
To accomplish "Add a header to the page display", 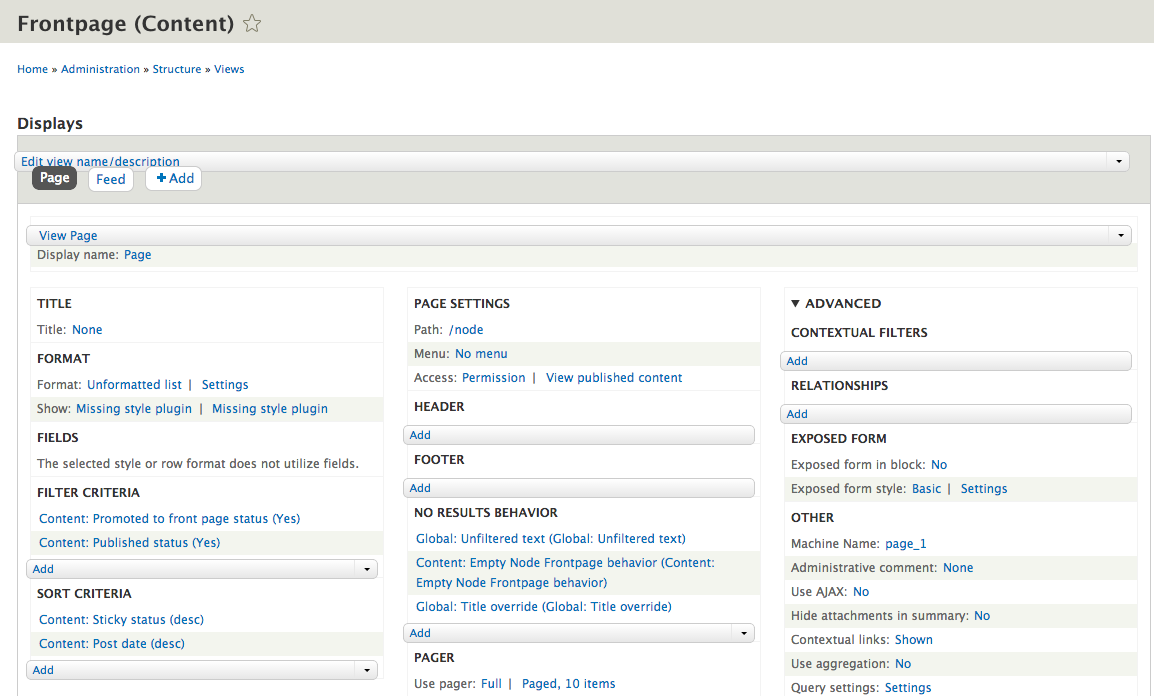I will pyautogui.click(x=420, y=434).
